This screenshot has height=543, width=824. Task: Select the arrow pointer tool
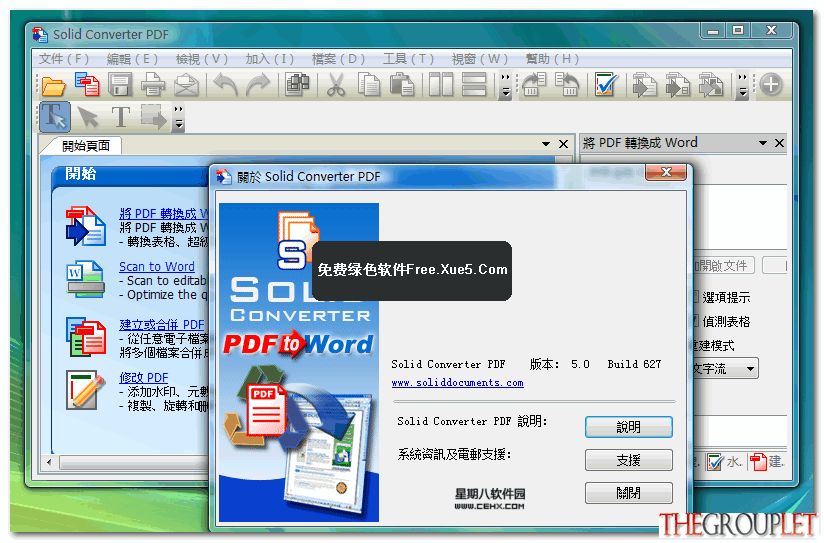point(88,117)
